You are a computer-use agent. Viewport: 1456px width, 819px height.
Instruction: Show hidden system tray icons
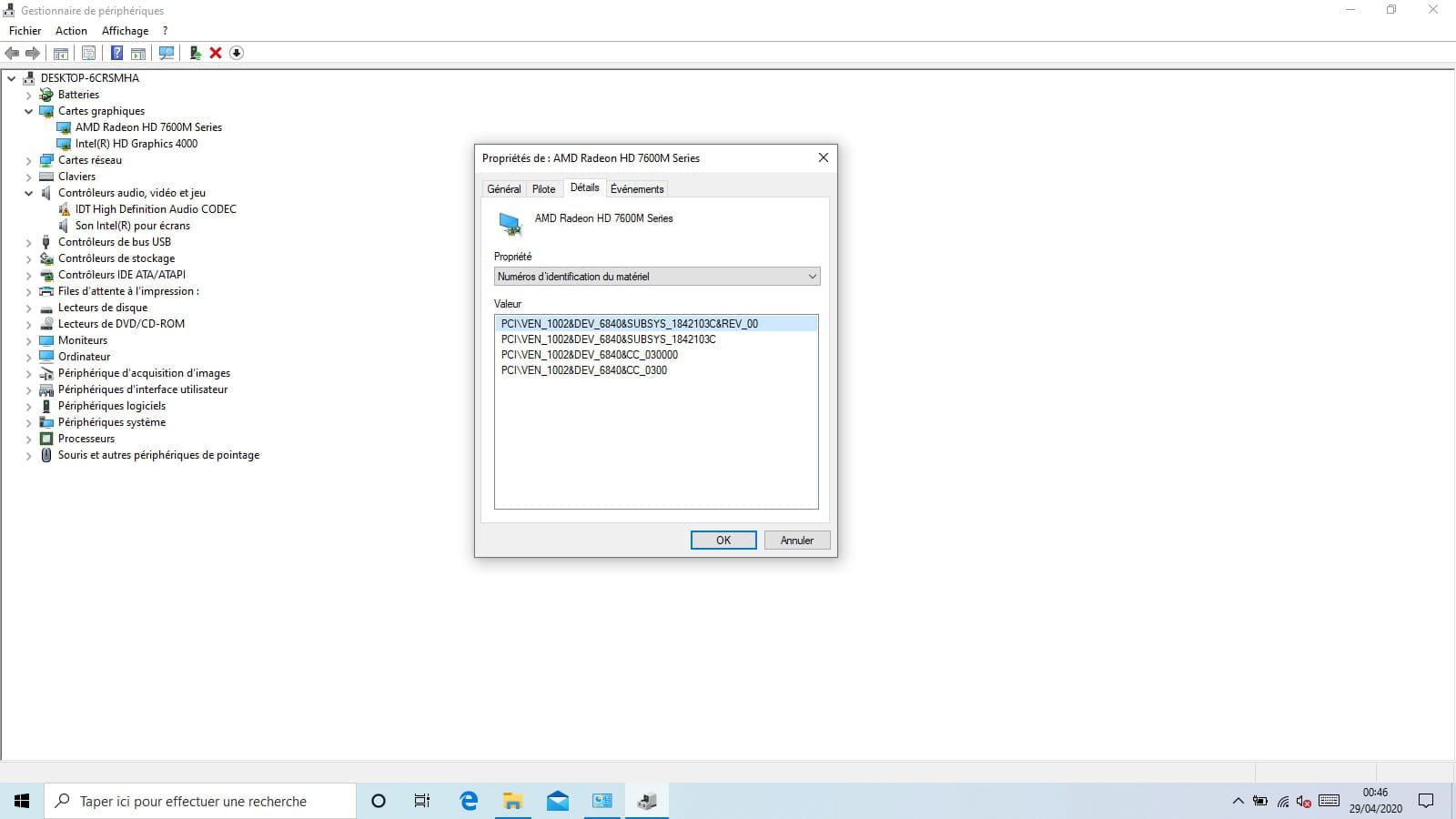point(1238,802)
